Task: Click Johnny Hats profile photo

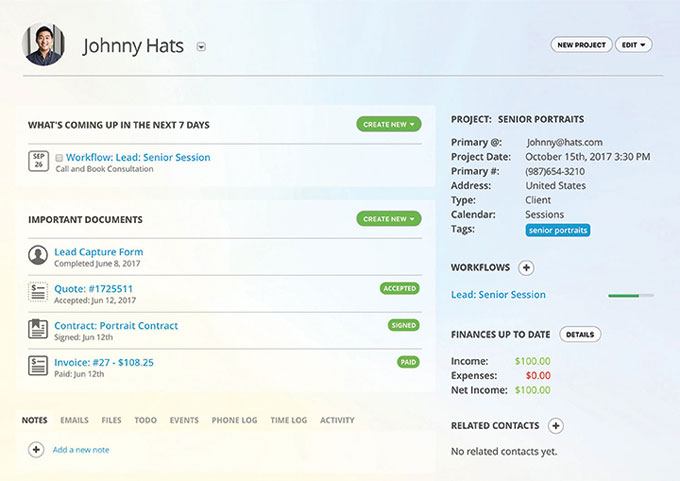Action: [43, 44]
